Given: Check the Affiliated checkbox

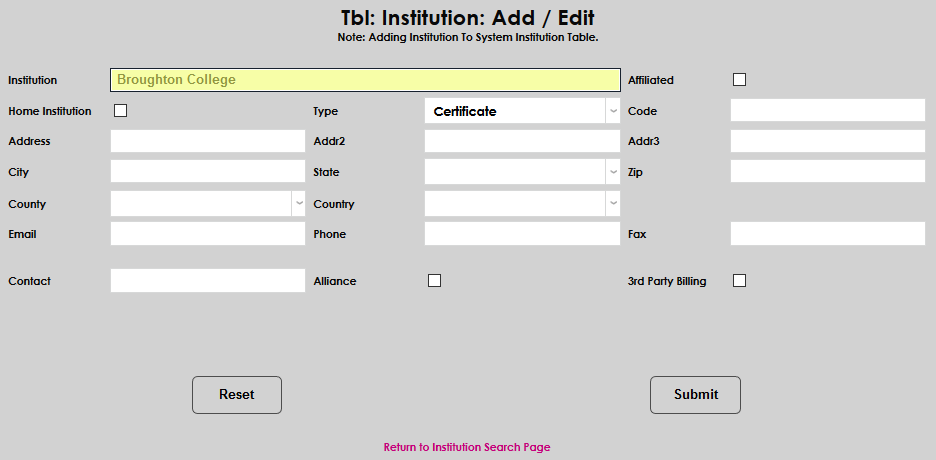Looking at the screenshot, I should (740, 80).
